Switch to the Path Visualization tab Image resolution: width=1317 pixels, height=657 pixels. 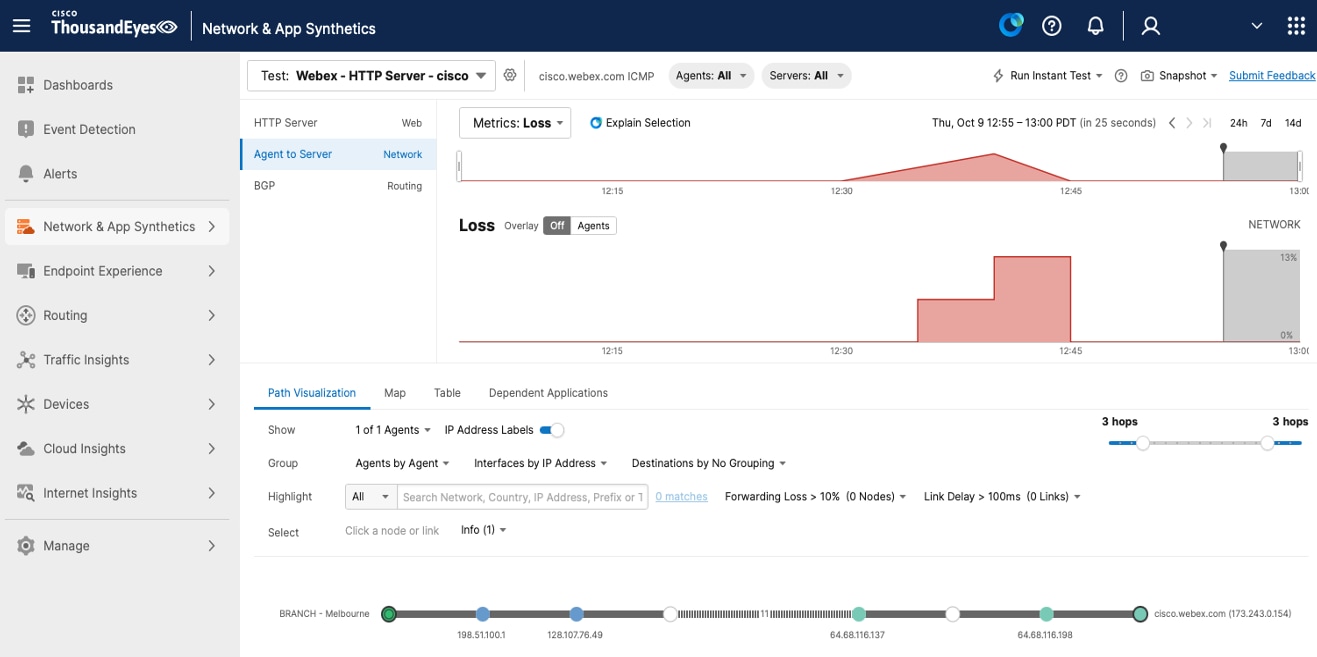click(x=312, y=393)
